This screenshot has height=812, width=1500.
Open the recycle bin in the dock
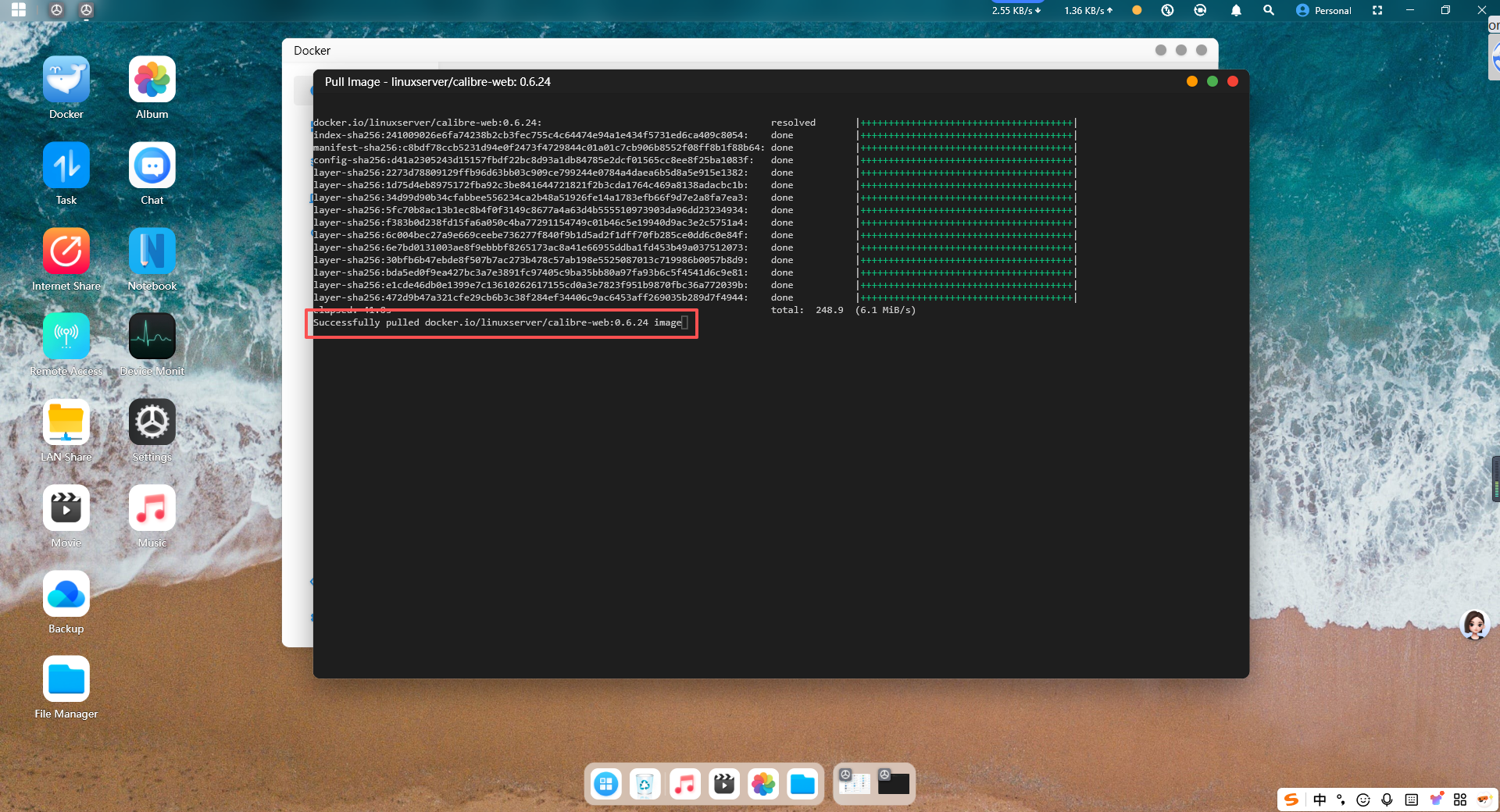click(645, 784)
